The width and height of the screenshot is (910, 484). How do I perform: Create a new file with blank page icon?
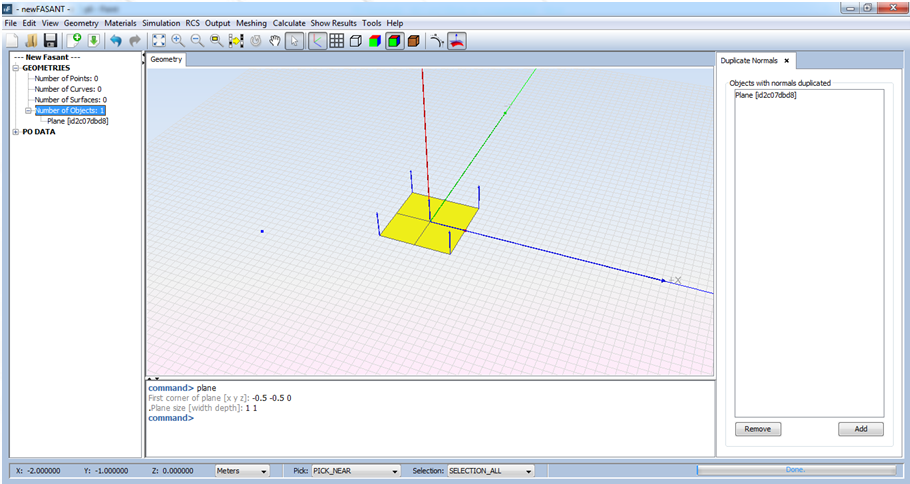pyautogui.click(x=12, y=41)
